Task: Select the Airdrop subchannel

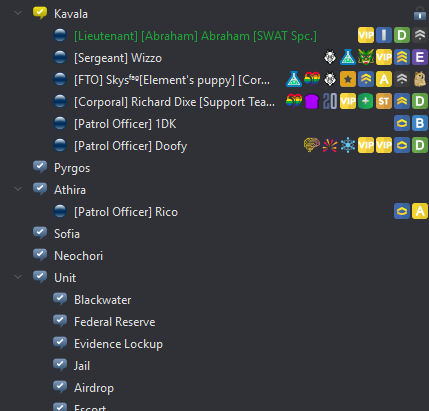Action: pyautogui.click(x=94, y=388)
